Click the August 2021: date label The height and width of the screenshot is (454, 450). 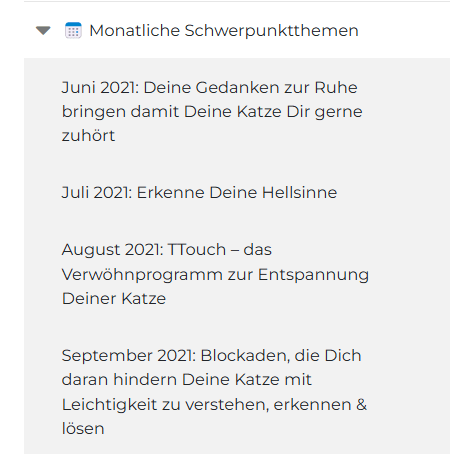[x=113, y=250]
